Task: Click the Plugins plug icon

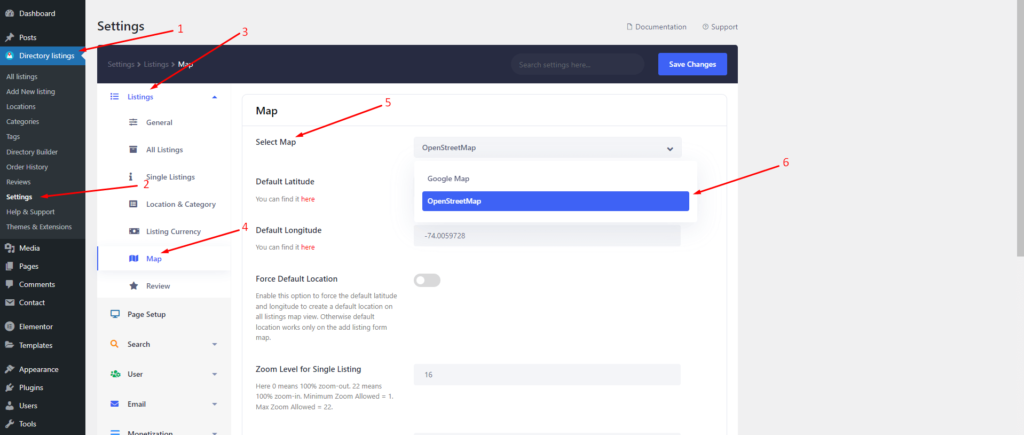Action: (9, 387)
